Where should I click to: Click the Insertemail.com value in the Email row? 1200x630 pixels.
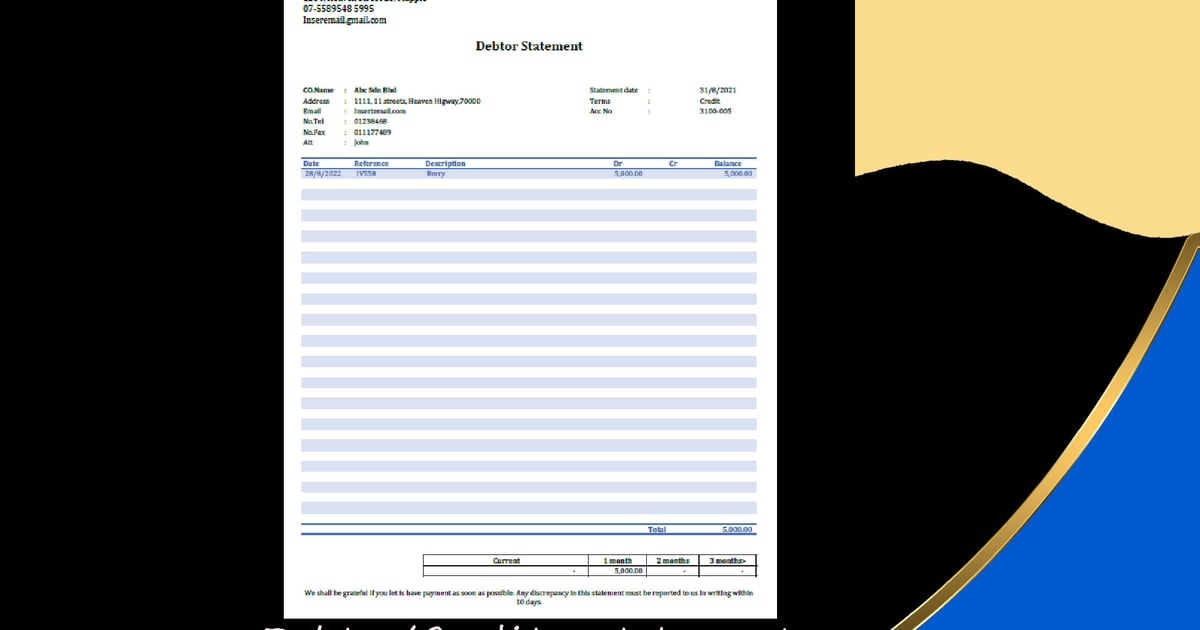(380, 111)
